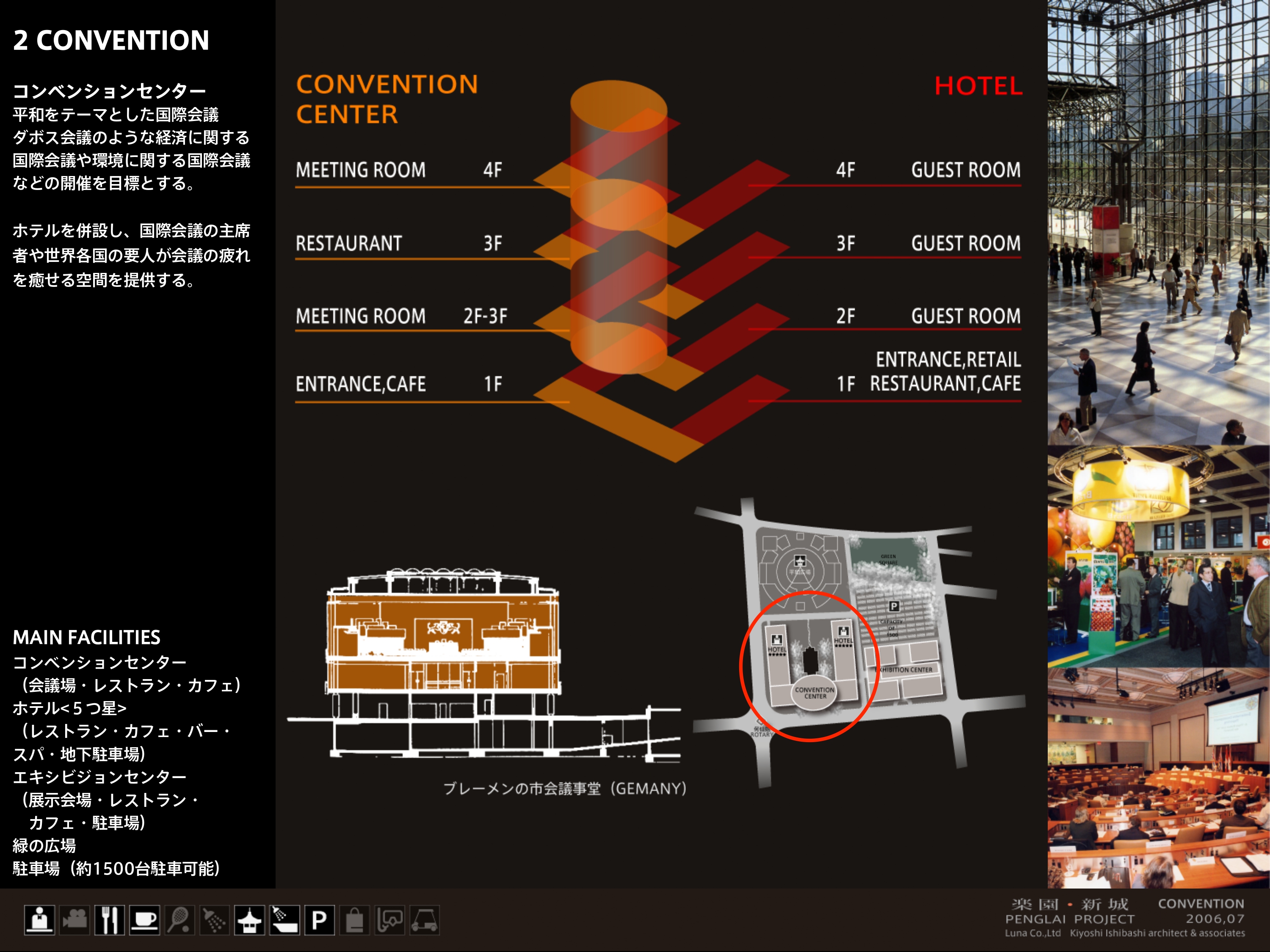
Task: Click the PENGLAI PROJECT footer text
Action: click(x=1070, y=919)
